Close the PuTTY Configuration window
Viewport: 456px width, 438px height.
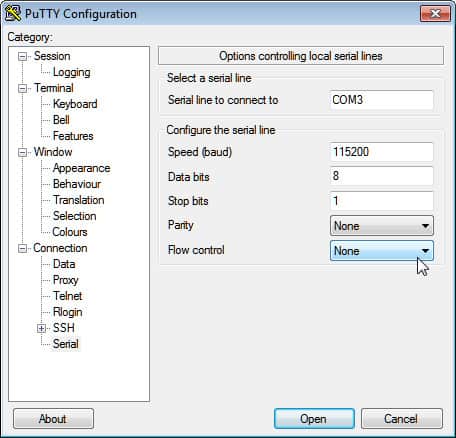[x=435, y=14]
